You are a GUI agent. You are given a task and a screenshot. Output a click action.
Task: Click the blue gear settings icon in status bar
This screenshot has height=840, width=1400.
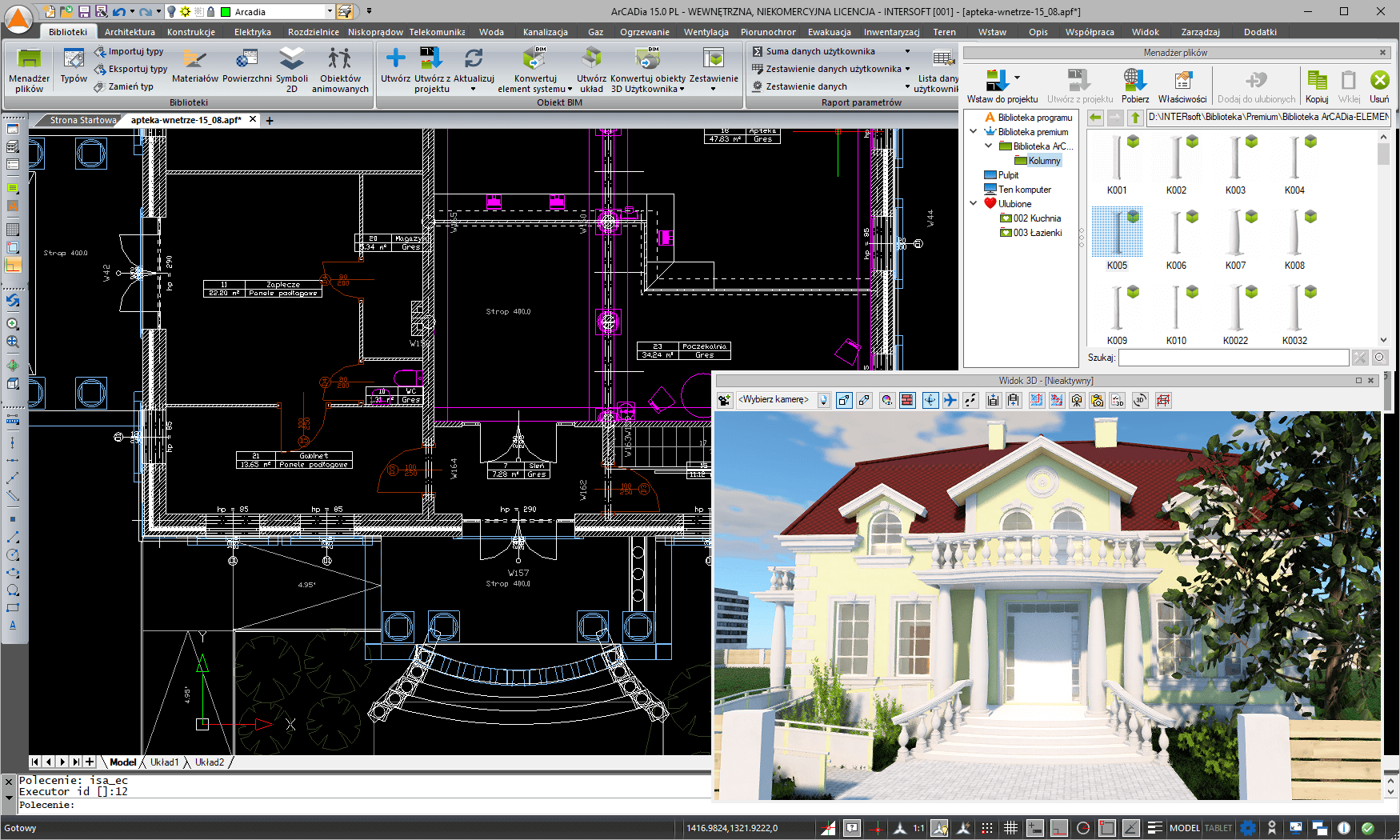point(1248,828)
